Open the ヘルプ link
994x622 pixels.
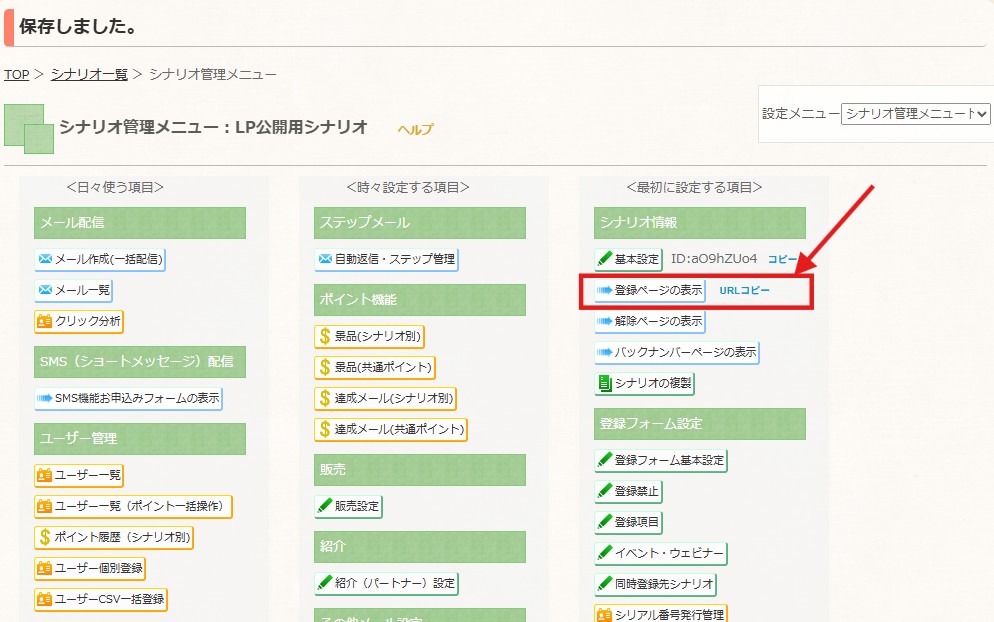click(416, 129)
